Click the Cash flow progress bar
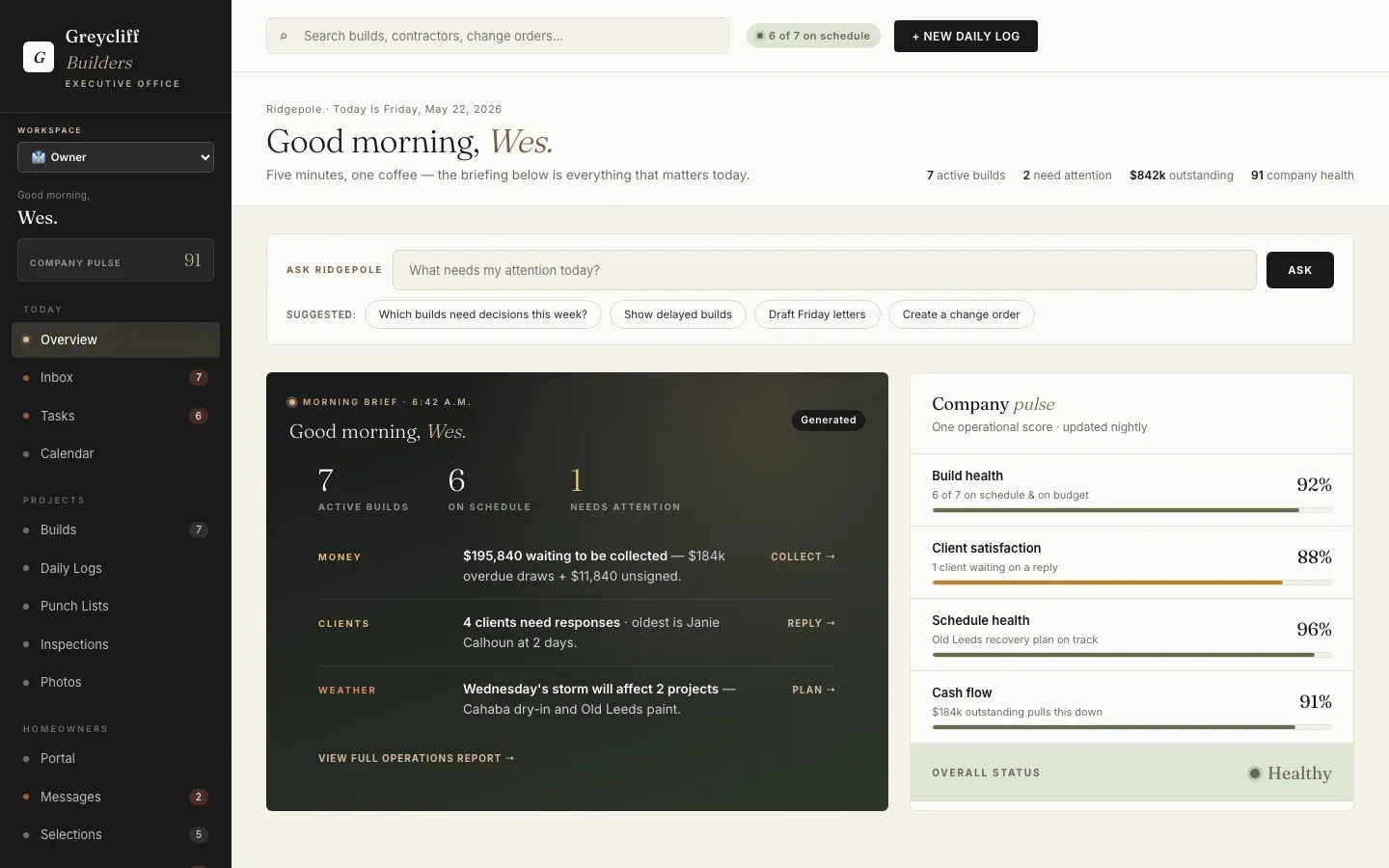The height and width of the screenshot is (868, 1389). pyautogui.click(x=1131, y=727)
